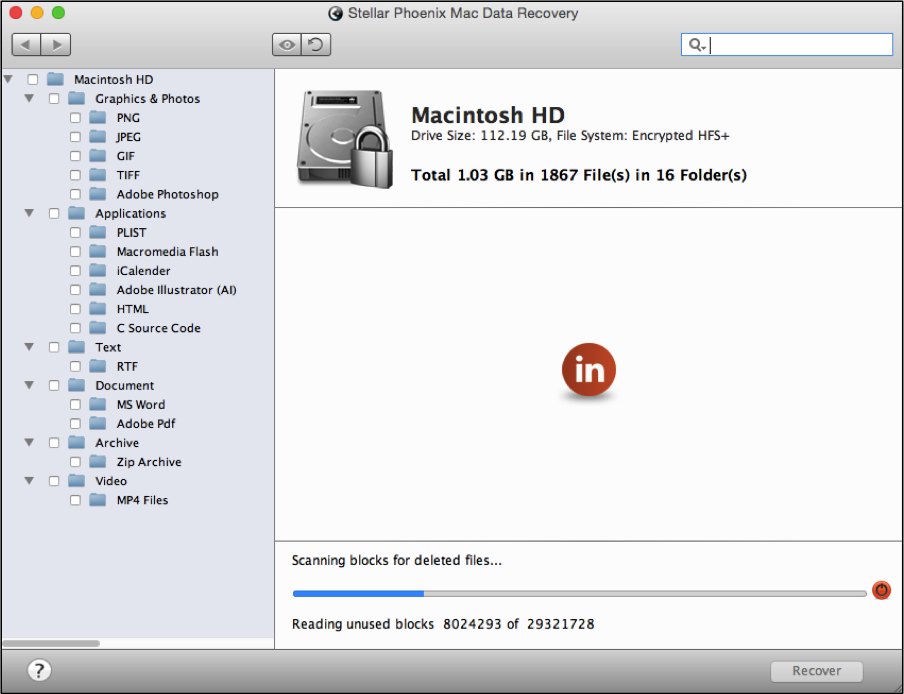Screen dimensions: 904x694
Task: Check the MP4 Files checkbox
Action: coord(76,500)
